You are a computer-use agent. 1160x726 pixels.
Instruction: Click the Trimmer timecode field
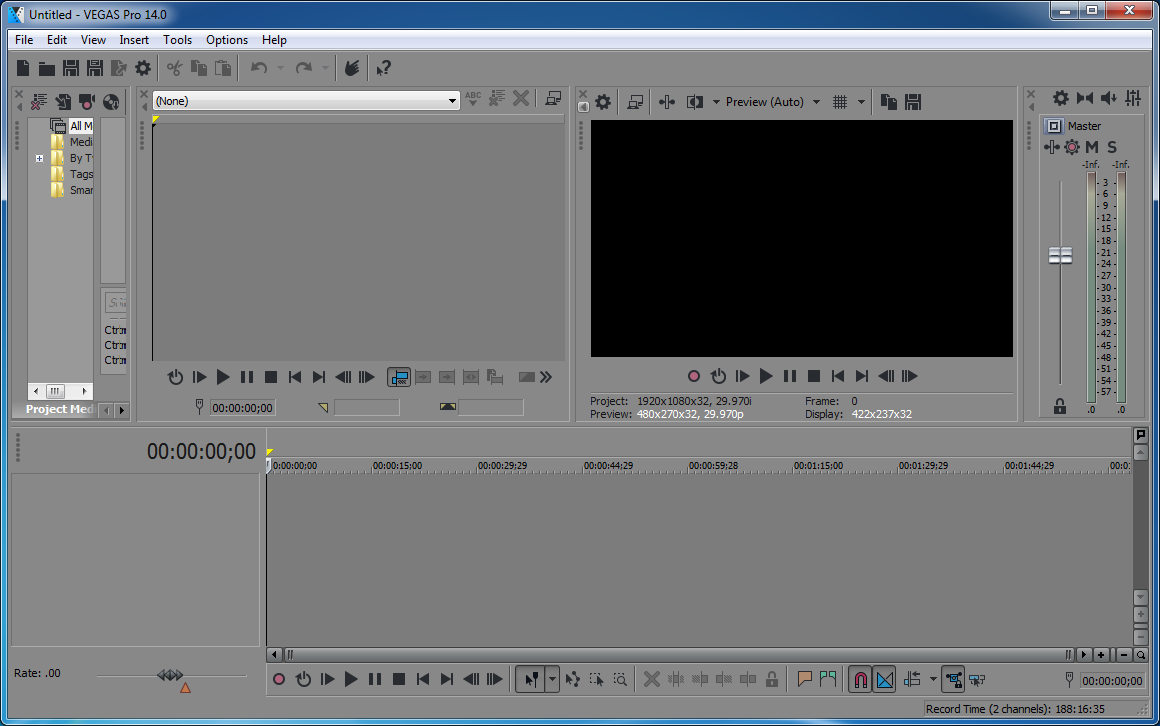243,408
